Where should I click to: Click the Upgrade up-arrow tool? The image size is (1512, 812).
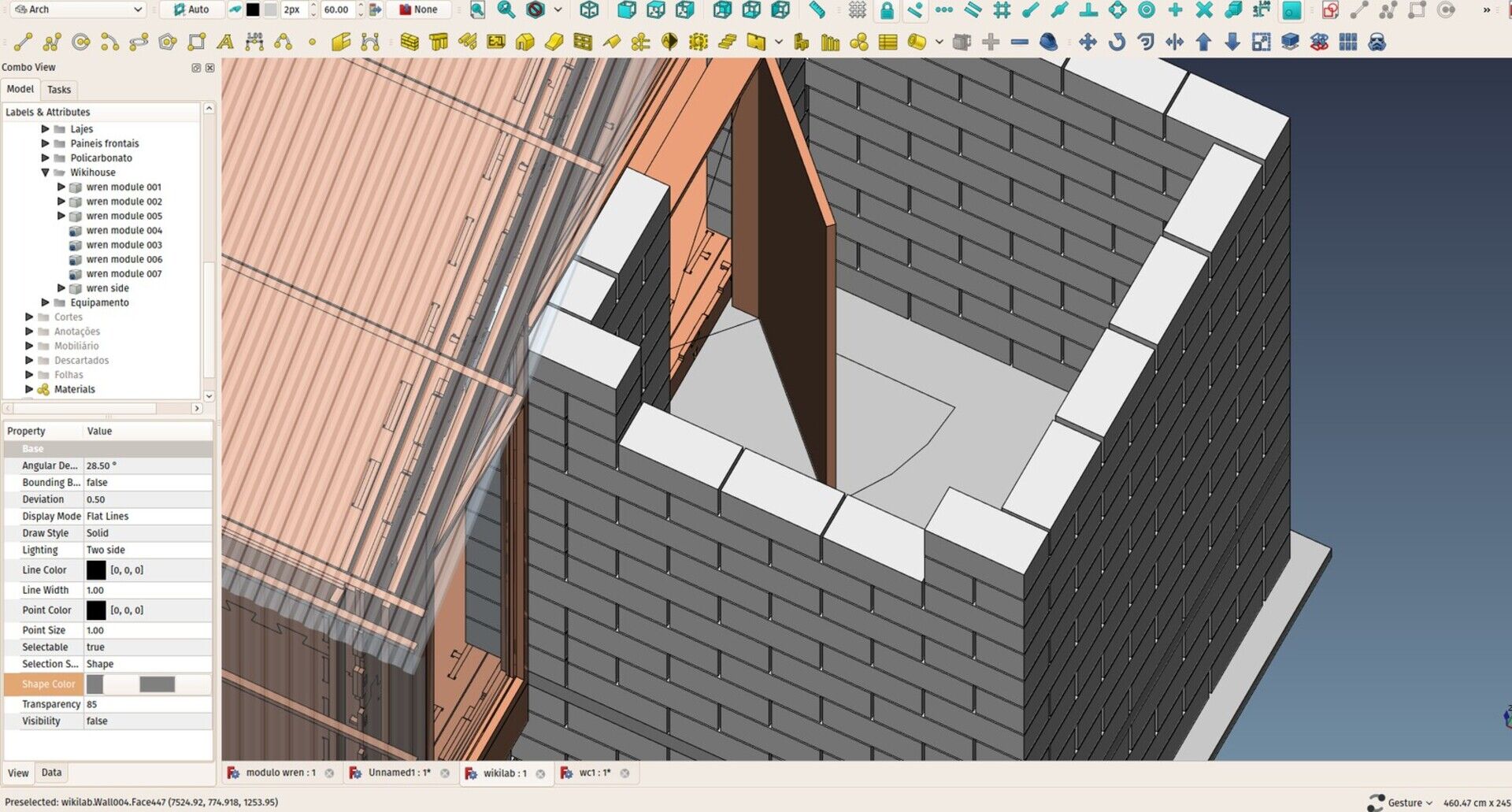(1203, 42)
